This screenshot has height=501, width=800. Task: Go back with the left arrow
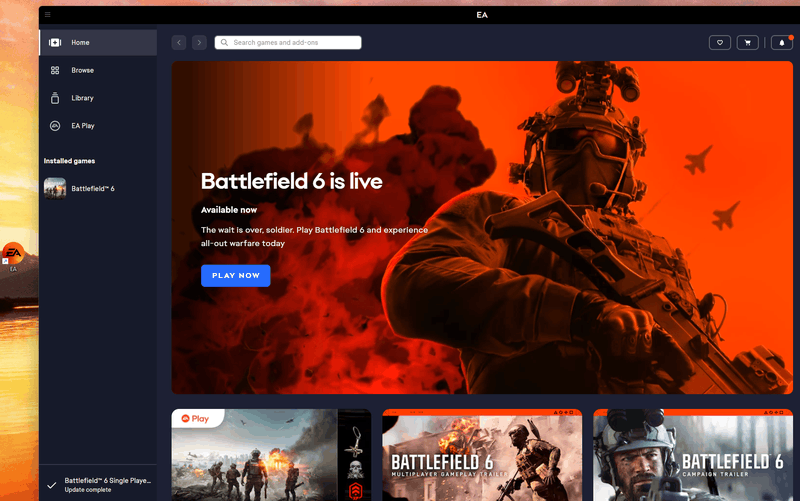179,42
